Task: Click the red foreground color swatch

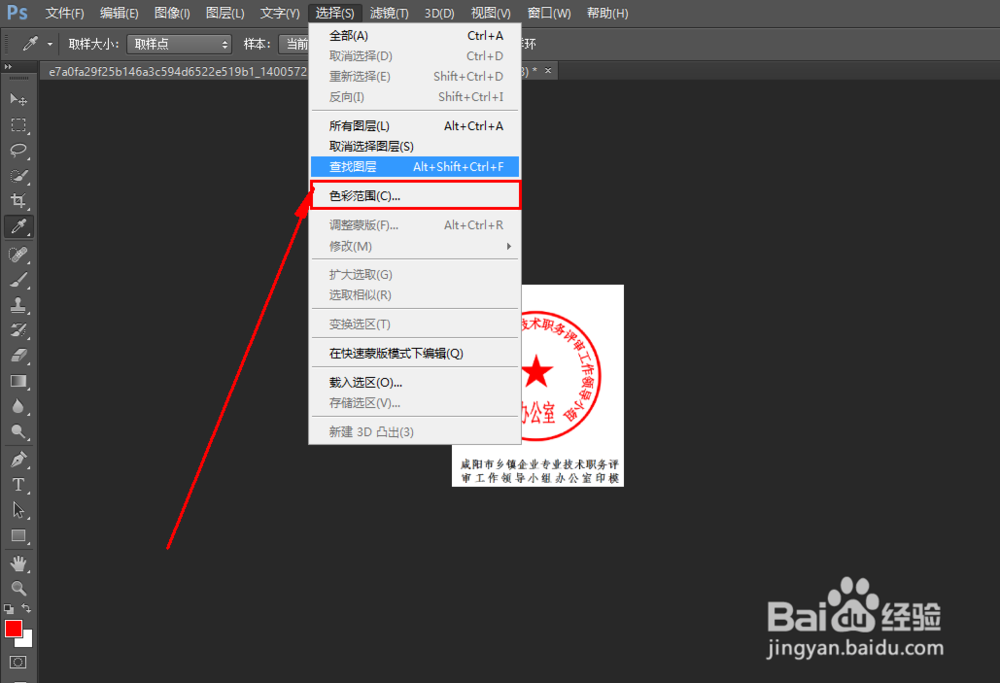Action: pos(13,628)
